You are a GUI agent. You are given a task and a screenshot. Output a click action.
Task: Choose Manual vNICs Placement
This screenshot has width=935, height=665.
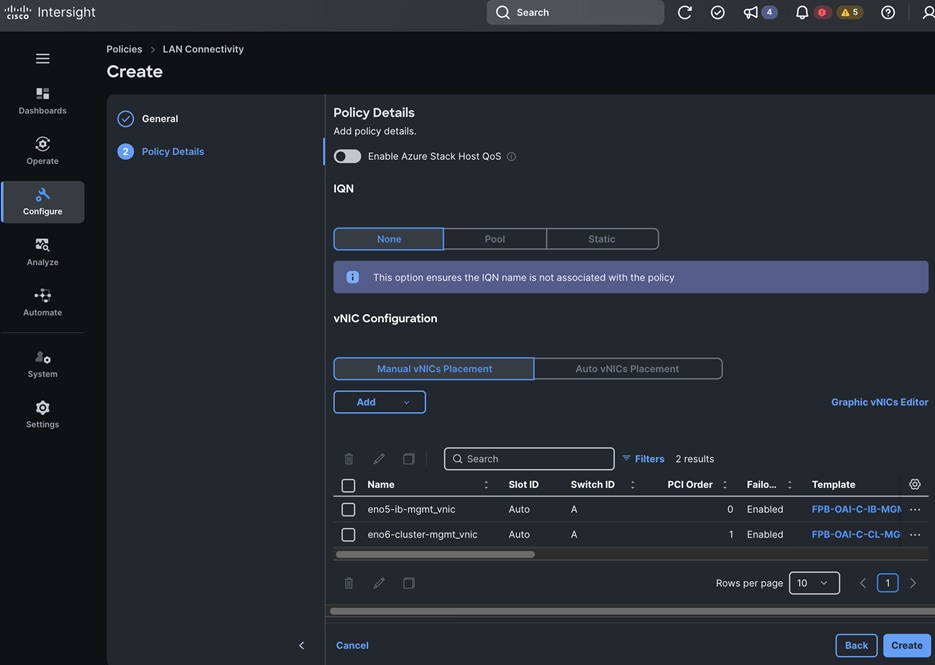coord(434,369)
